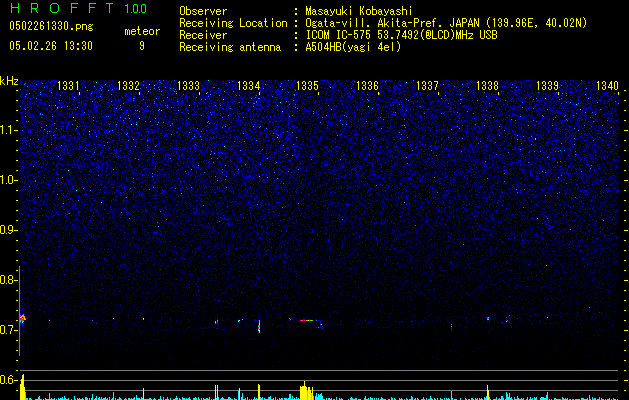The height and width of the screenshot is (400, 629).
Task: Click the 1332 time axis marker
Action: tap(128, 86)
